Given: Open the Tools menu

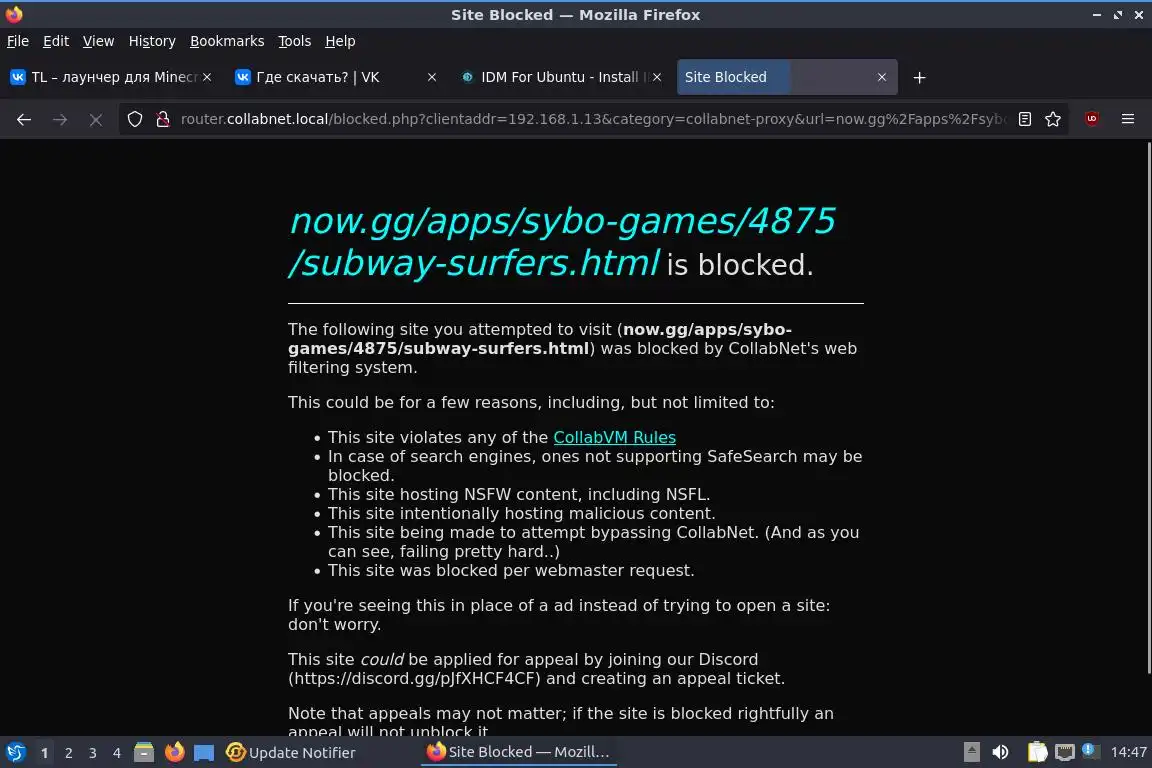Looking at the screenshot, I should pos(295,41).
